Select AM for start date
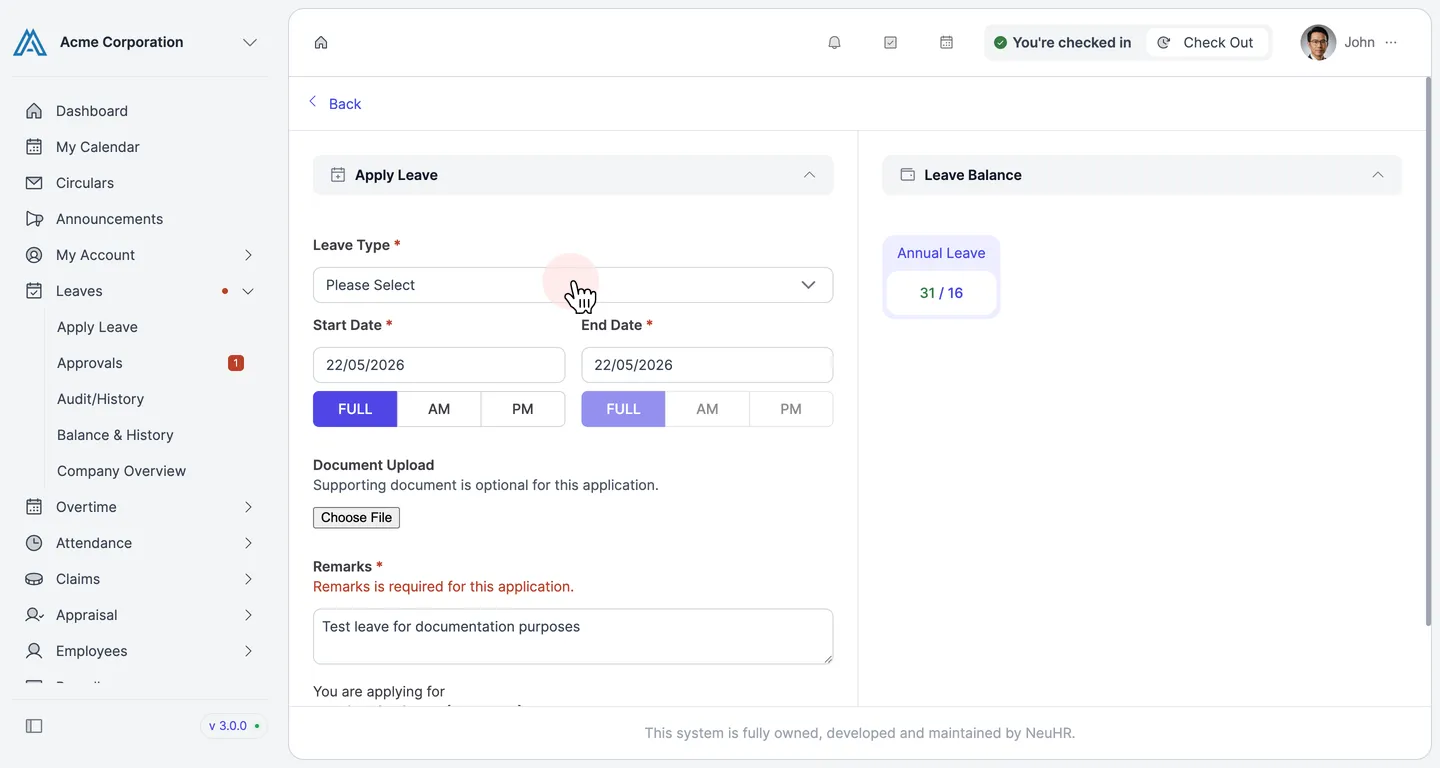Viewport: 1440px width, 768px height. (x=439, y=409)
